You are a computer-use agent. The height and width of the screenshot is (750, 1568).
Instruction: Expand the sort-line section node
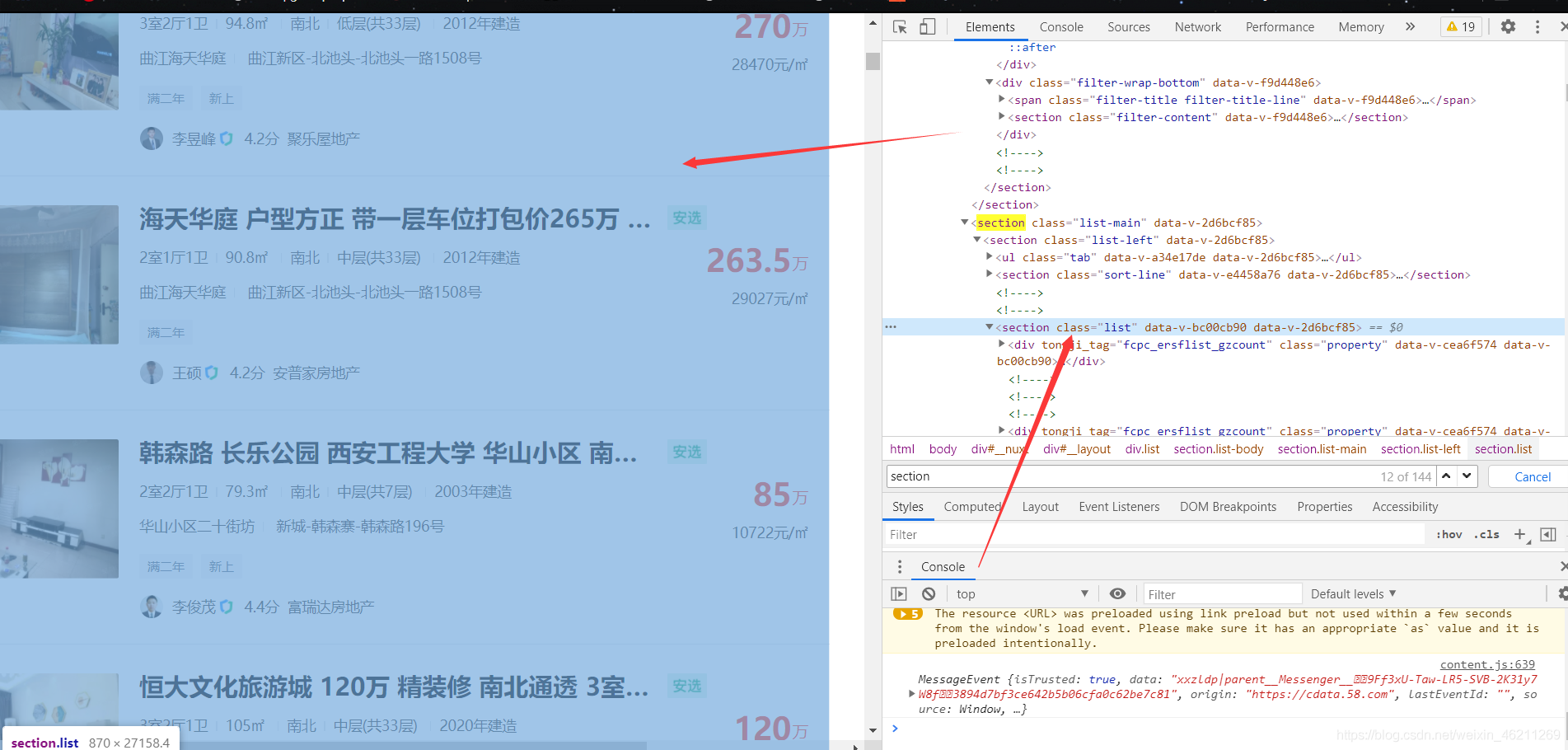pos(990,274)
